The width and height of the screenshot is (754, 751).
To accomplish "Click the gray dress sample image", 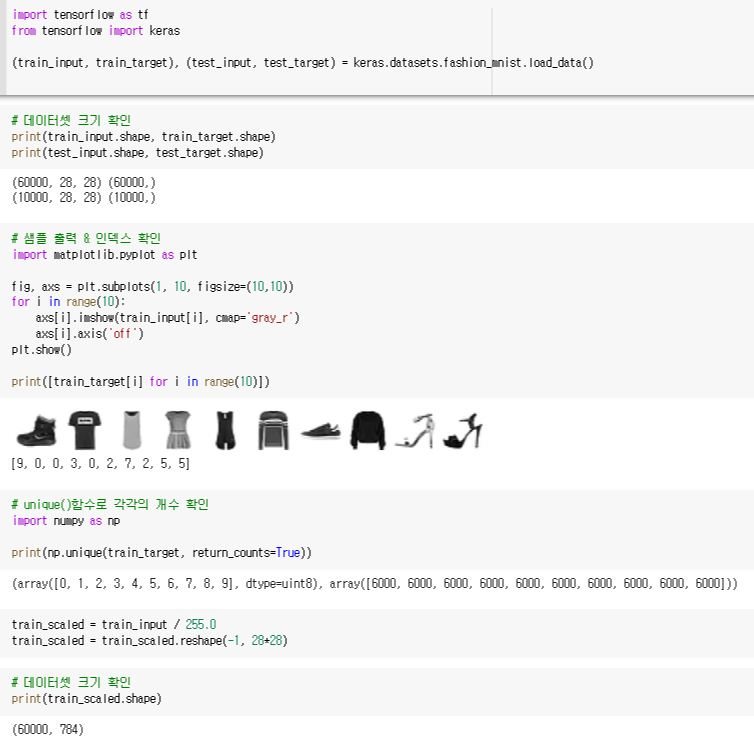I will pos(178,430).
